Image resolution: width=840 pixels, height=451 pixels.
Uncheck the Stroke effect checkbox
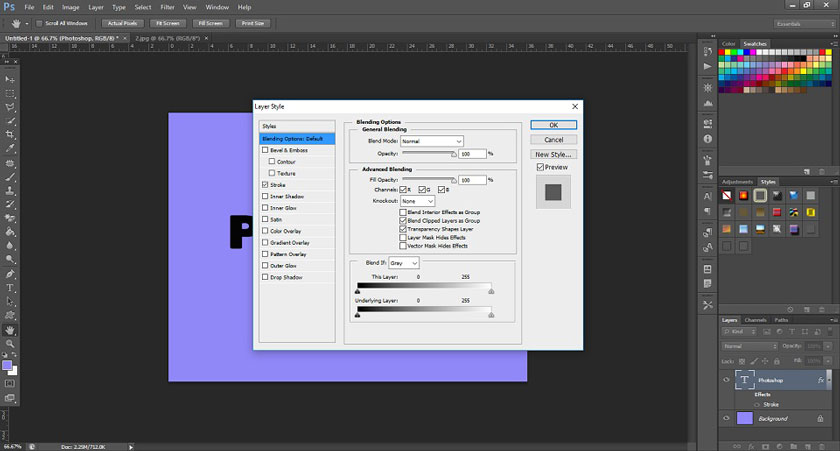[x=265, y=184]
